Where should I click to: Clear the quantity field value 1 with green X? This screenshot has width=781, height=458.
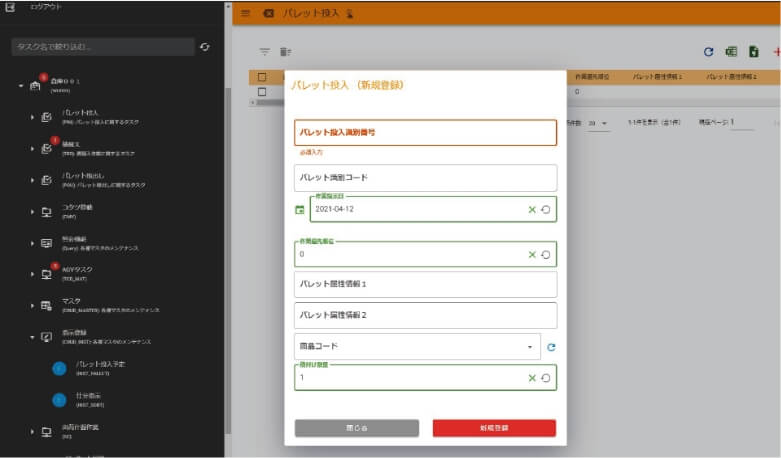532,378
